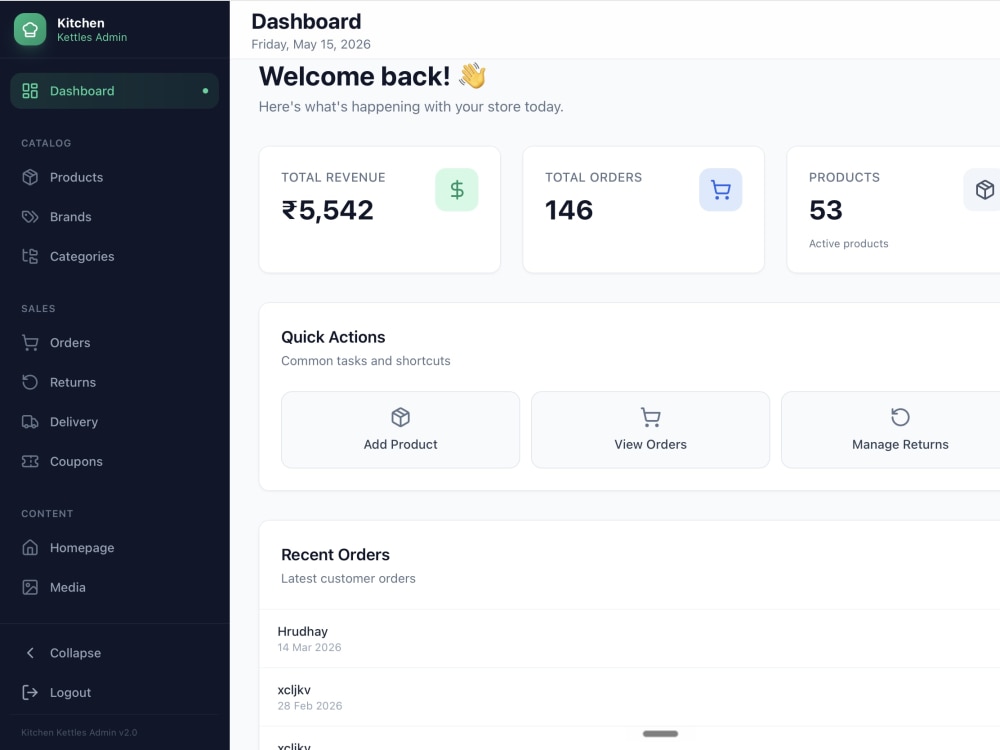
Task: Open the Coupons page
Action: click(115, 461)
